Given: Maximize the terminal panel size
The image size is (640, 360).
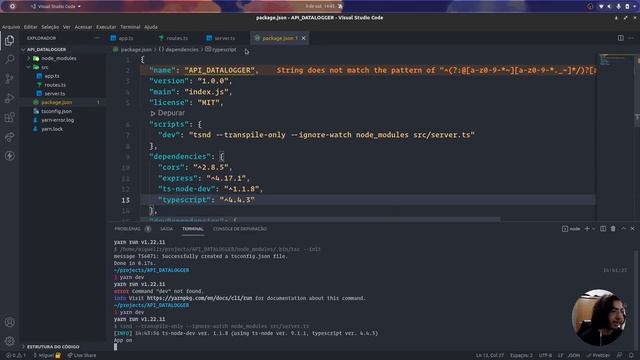Looking at the screenshot, I should click(x=623, y=229).
